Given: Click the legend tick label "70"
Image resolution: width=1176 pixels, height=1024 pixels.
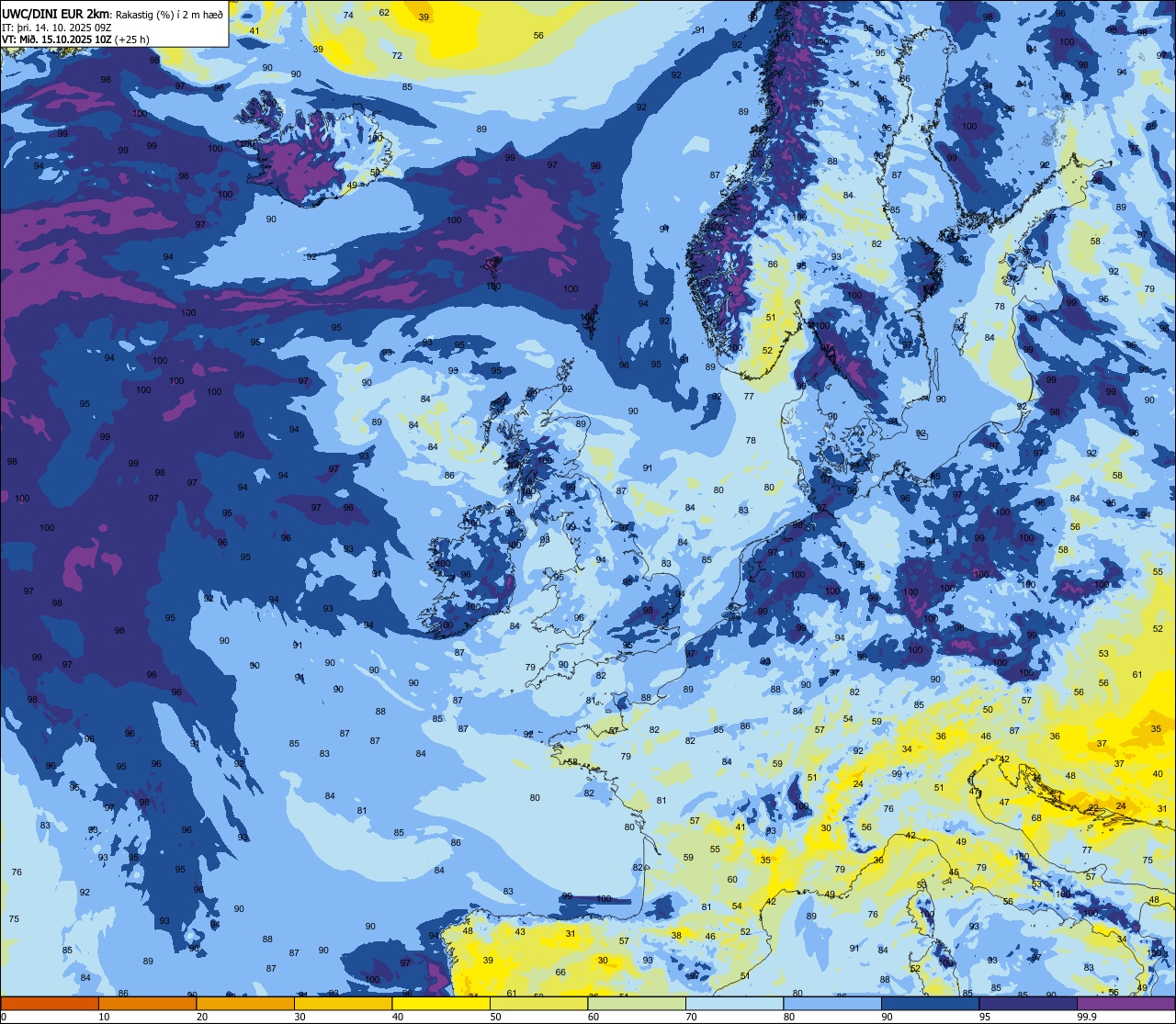Looking at the screenshot, I should coord(691,1017).
